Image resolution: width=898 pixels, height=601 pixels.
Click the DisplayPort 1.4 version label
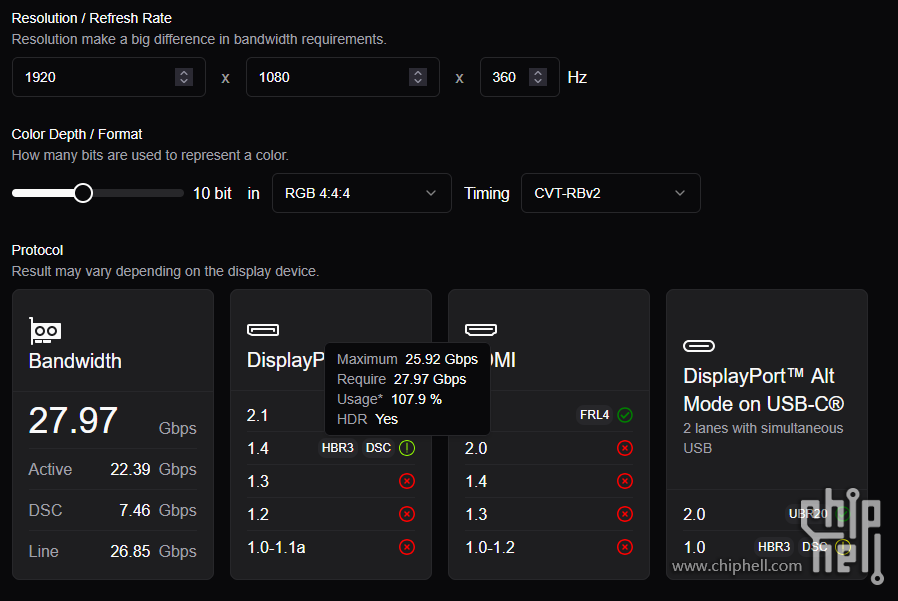(258, 448)
